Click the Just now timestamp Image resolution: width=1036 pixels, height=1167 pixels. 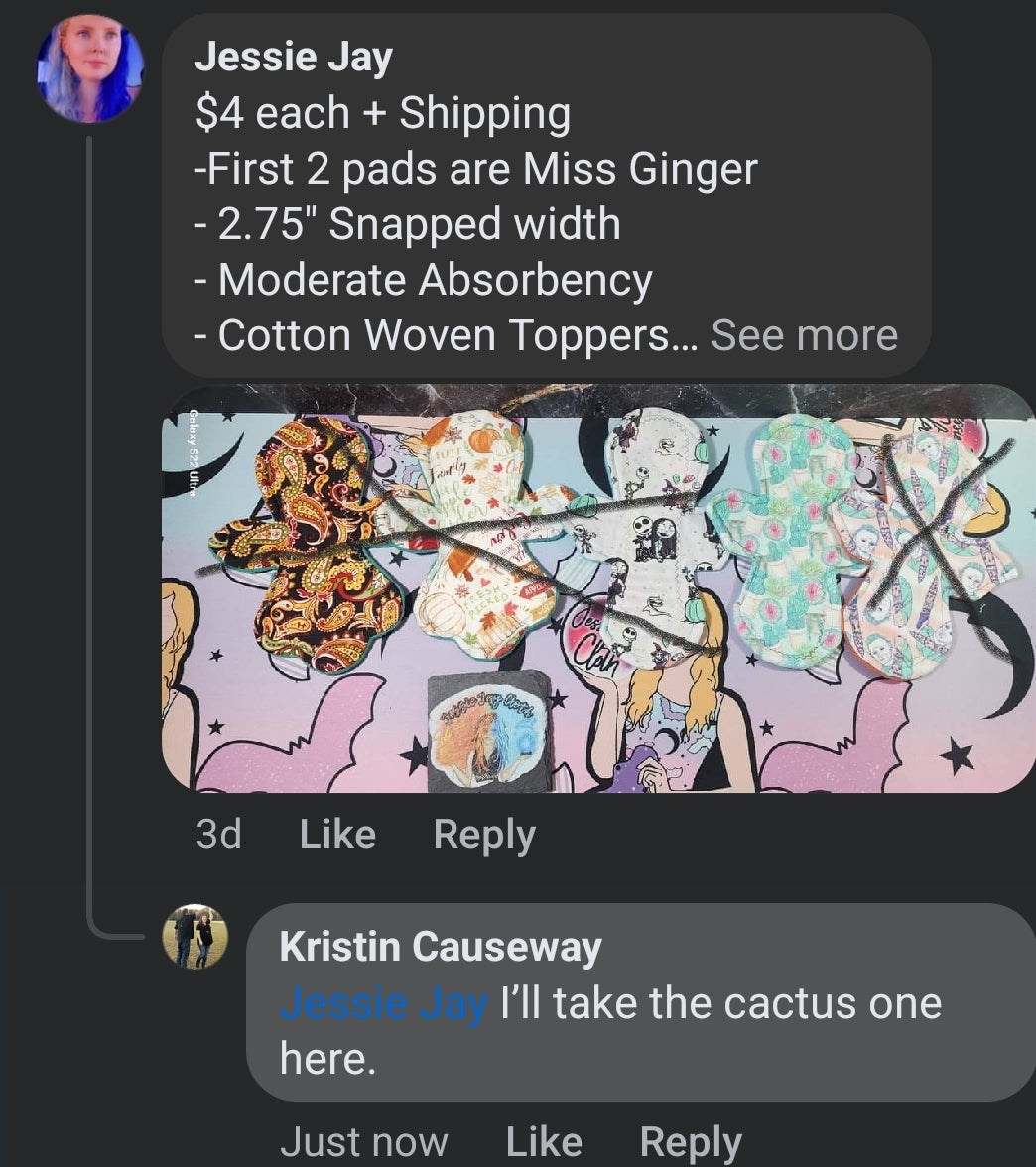tap(363, 1142)
